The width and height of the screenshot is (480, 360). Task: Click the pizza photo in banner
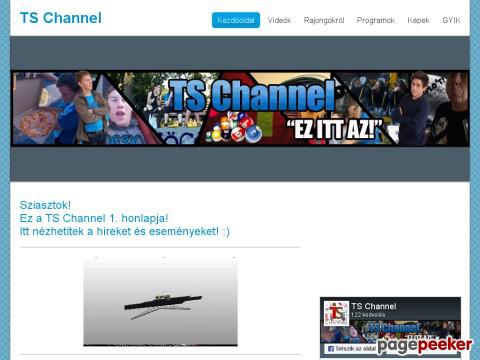coord(37,123)
